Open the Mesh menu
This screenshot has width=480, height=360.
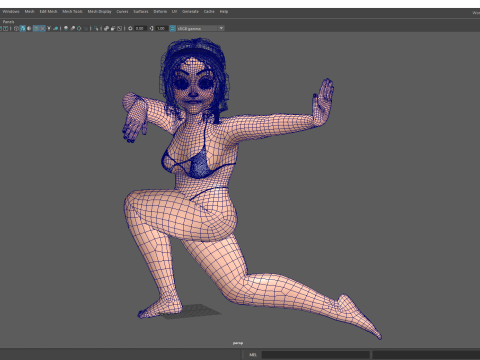coord(29,12)
